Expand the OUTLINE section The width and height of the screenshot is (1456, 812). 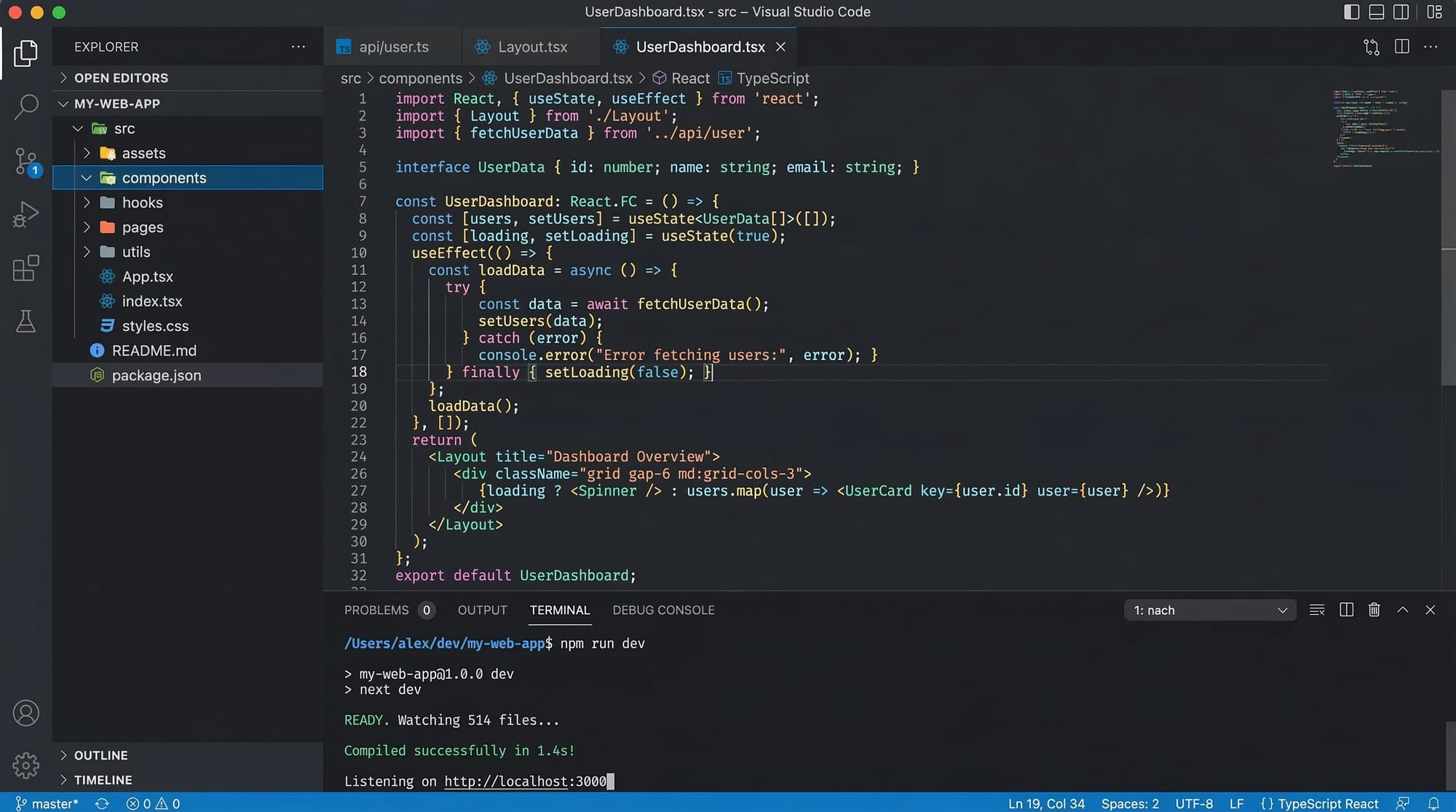click(101, 755)
